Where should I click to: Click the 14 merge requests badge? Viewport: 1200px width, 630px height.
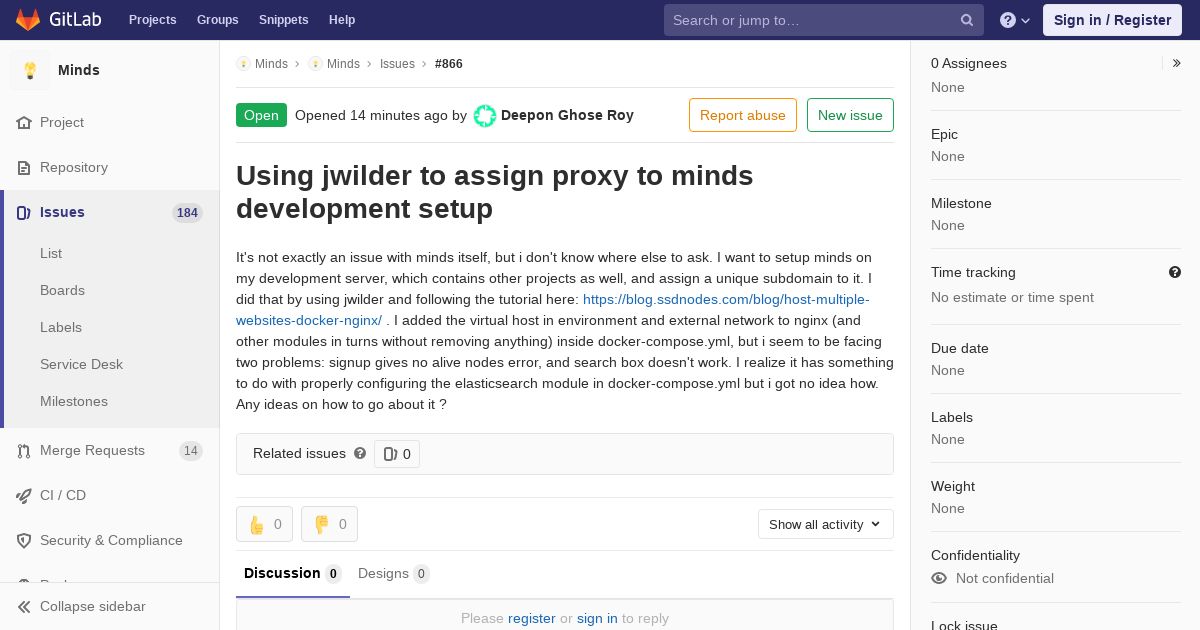click(x=190, y=450)
